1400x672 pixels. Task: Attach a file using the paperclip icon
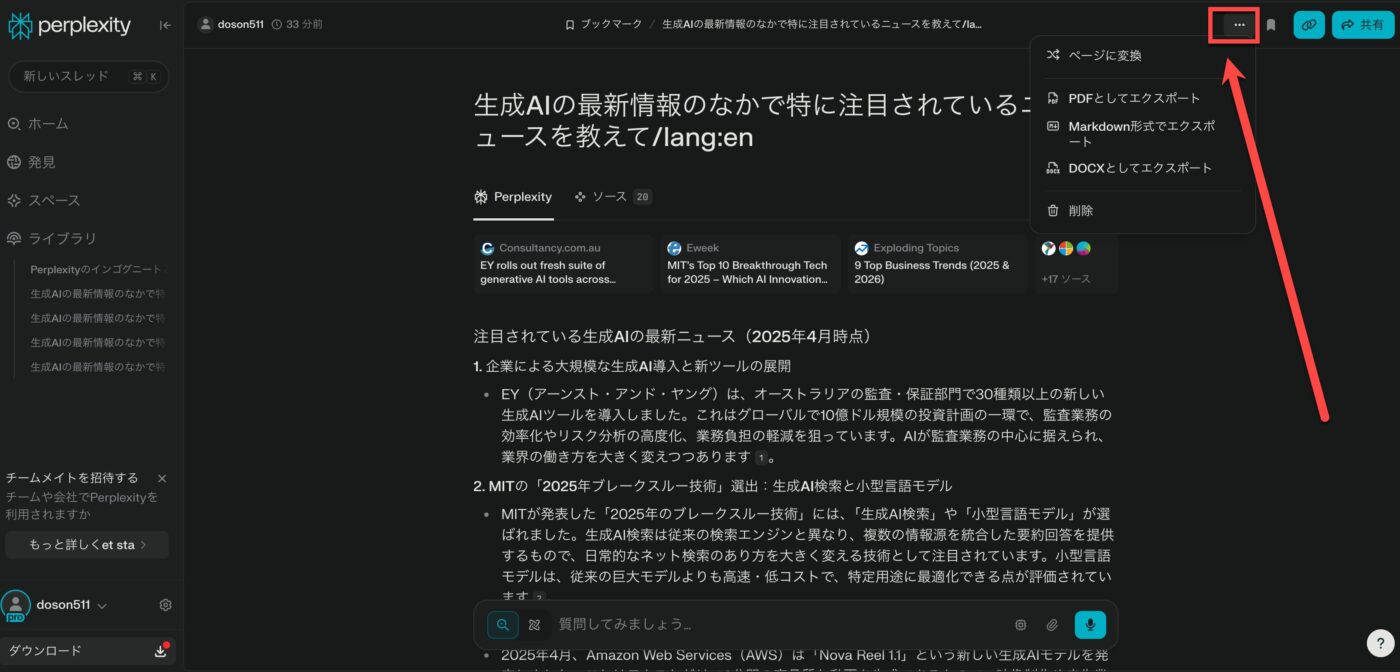click(1052, 625)
